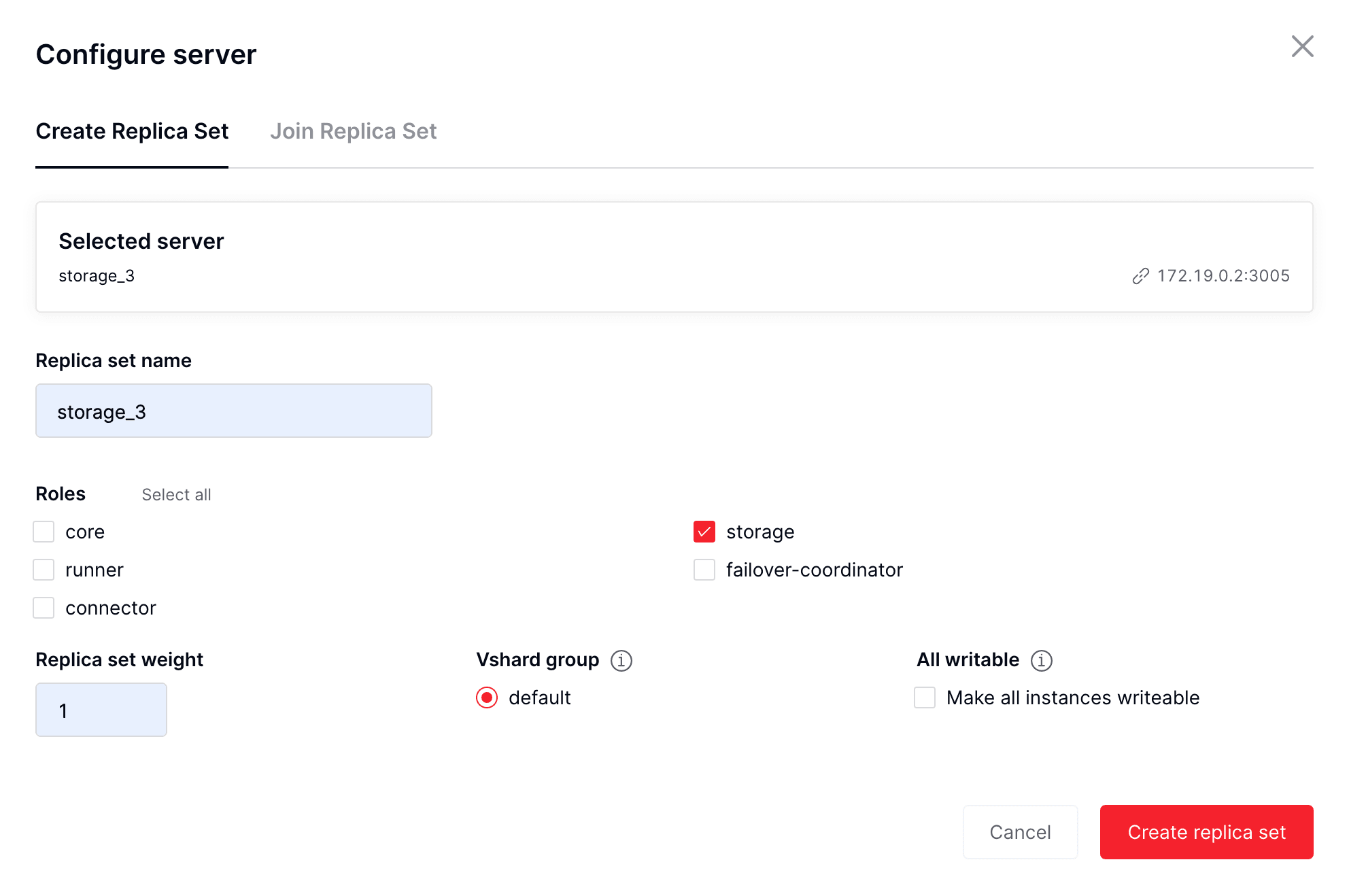This screenshot has height=896, width=1349.
Task: Uncheck the storage role checkbox
Action: click(704, 532)
